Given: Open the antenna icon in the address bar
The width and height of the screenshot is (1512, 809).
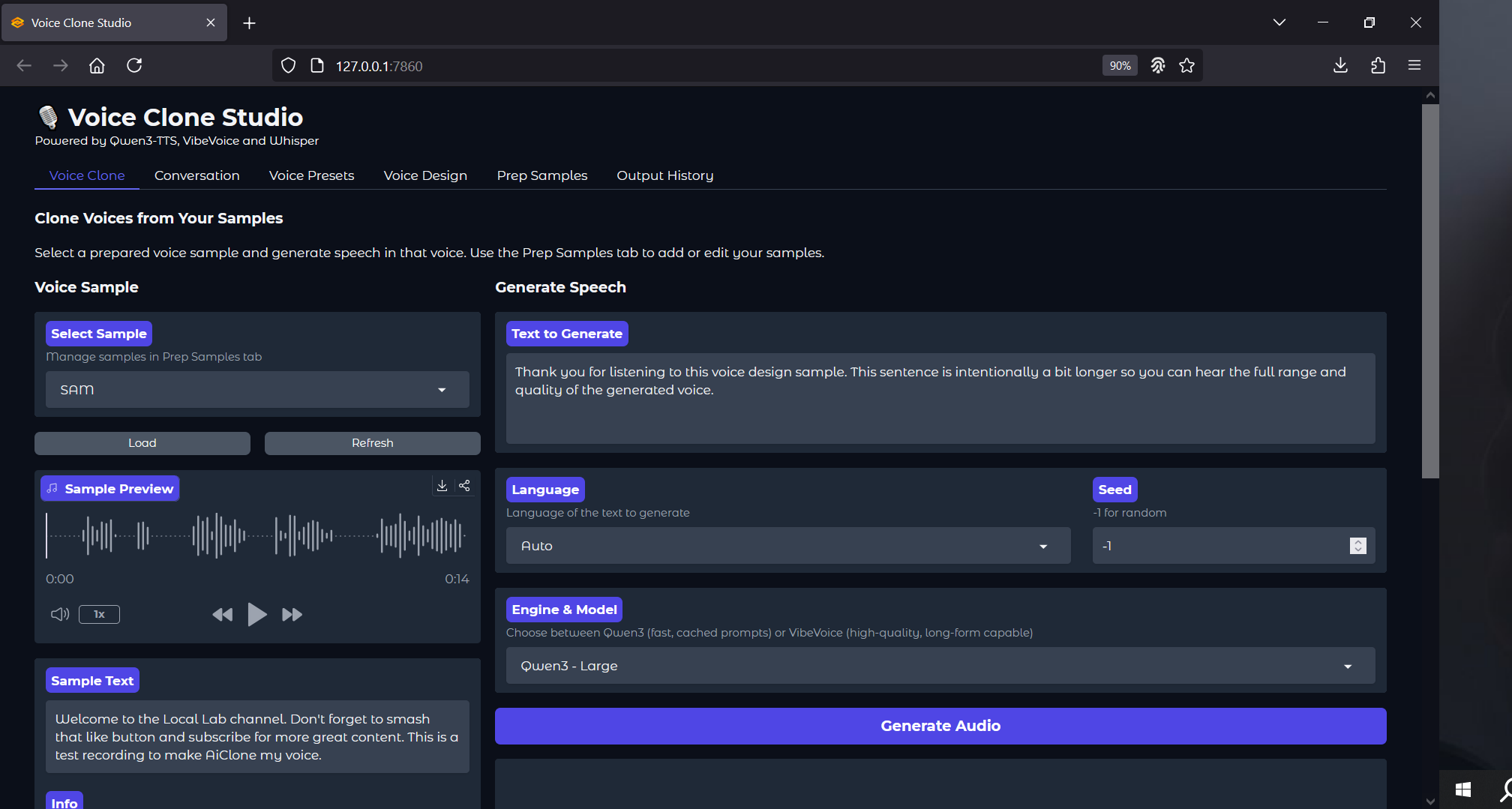Looking at the screenshot, I should 1158,66.
